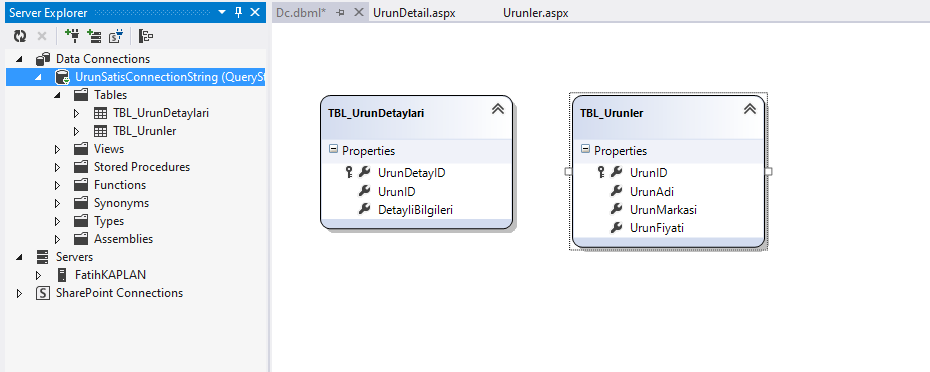Select UrunFiyati property in diagram
Screen dimensions: 930x372
tap(657, 228)
